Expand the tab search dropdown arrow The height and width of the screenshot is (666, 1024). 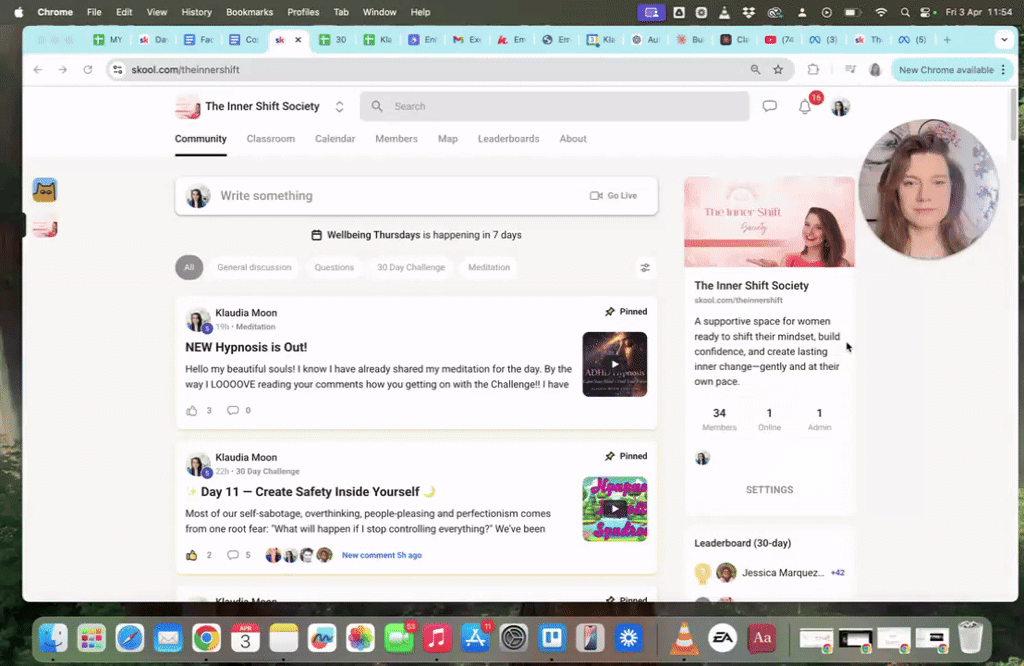point(1004,40)
